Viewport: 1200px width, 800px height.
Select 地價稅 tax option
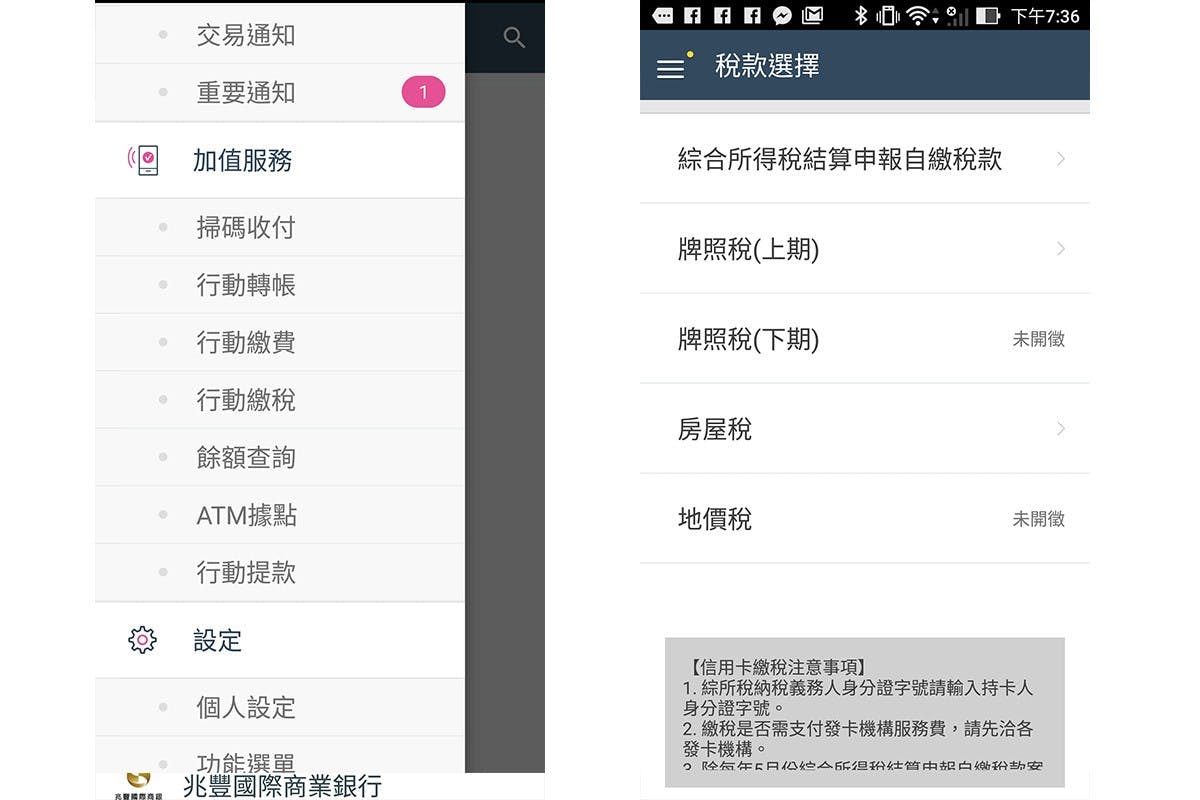(x=864, y=518)
